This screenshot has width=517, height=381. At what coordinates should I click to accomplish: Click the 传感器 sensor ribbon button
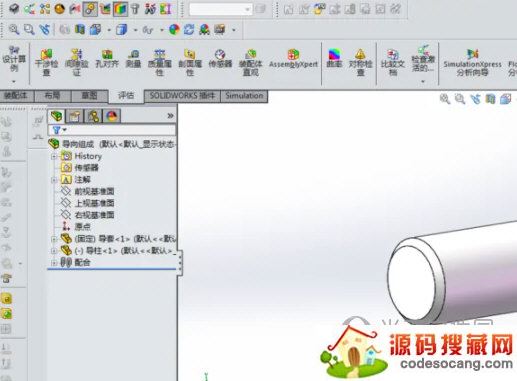(x=220, y=59)
